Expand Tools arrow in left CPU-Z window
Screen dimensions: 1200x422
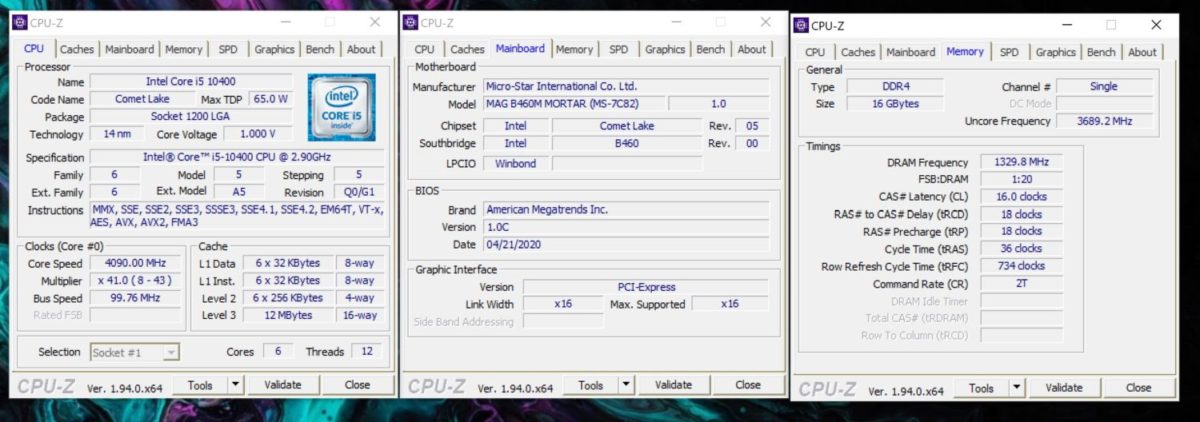pos(235,384)
